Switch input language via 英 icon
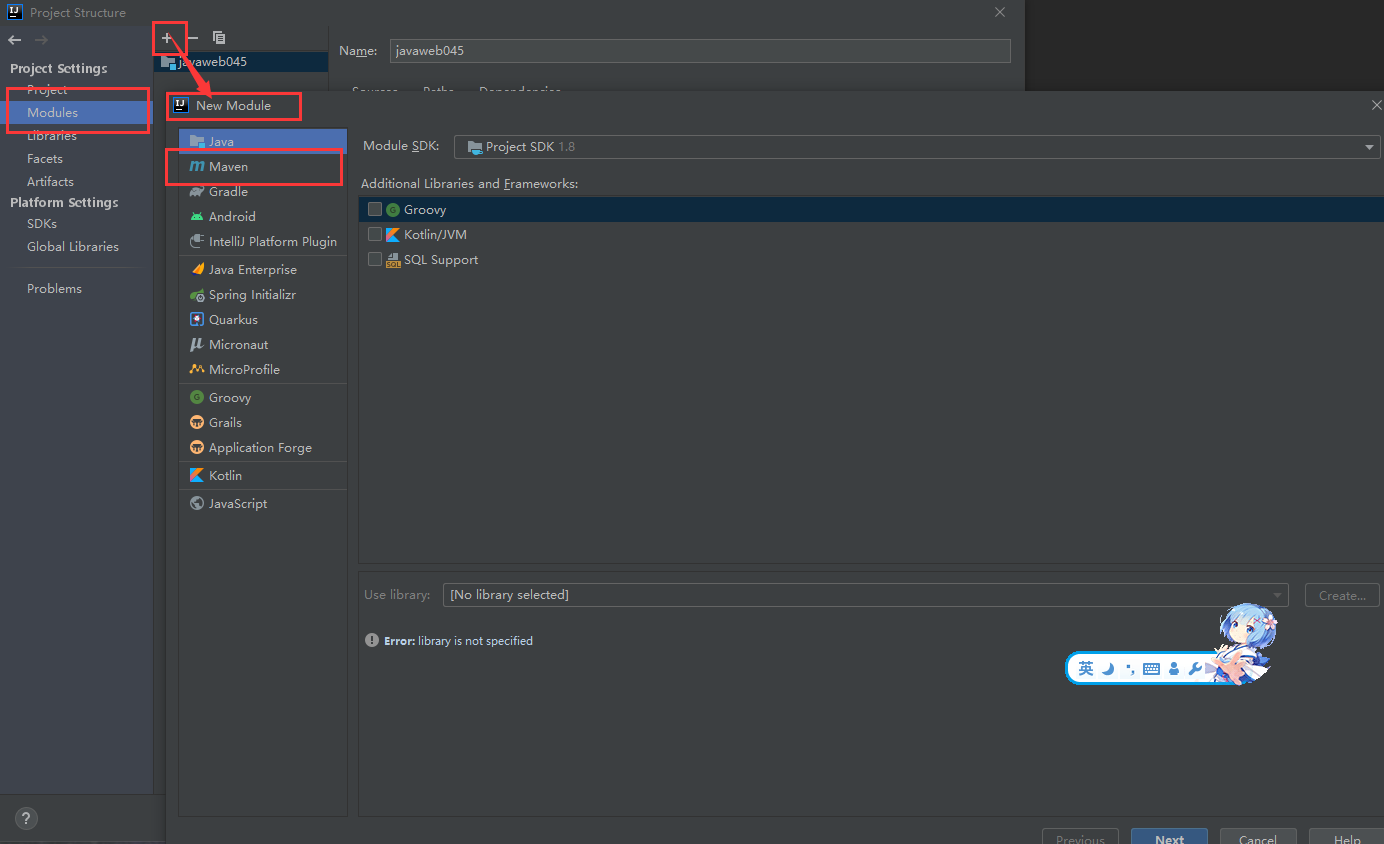Image resolution: width=1384 pixels, height=844 pixels. (x=1086, y=668)
